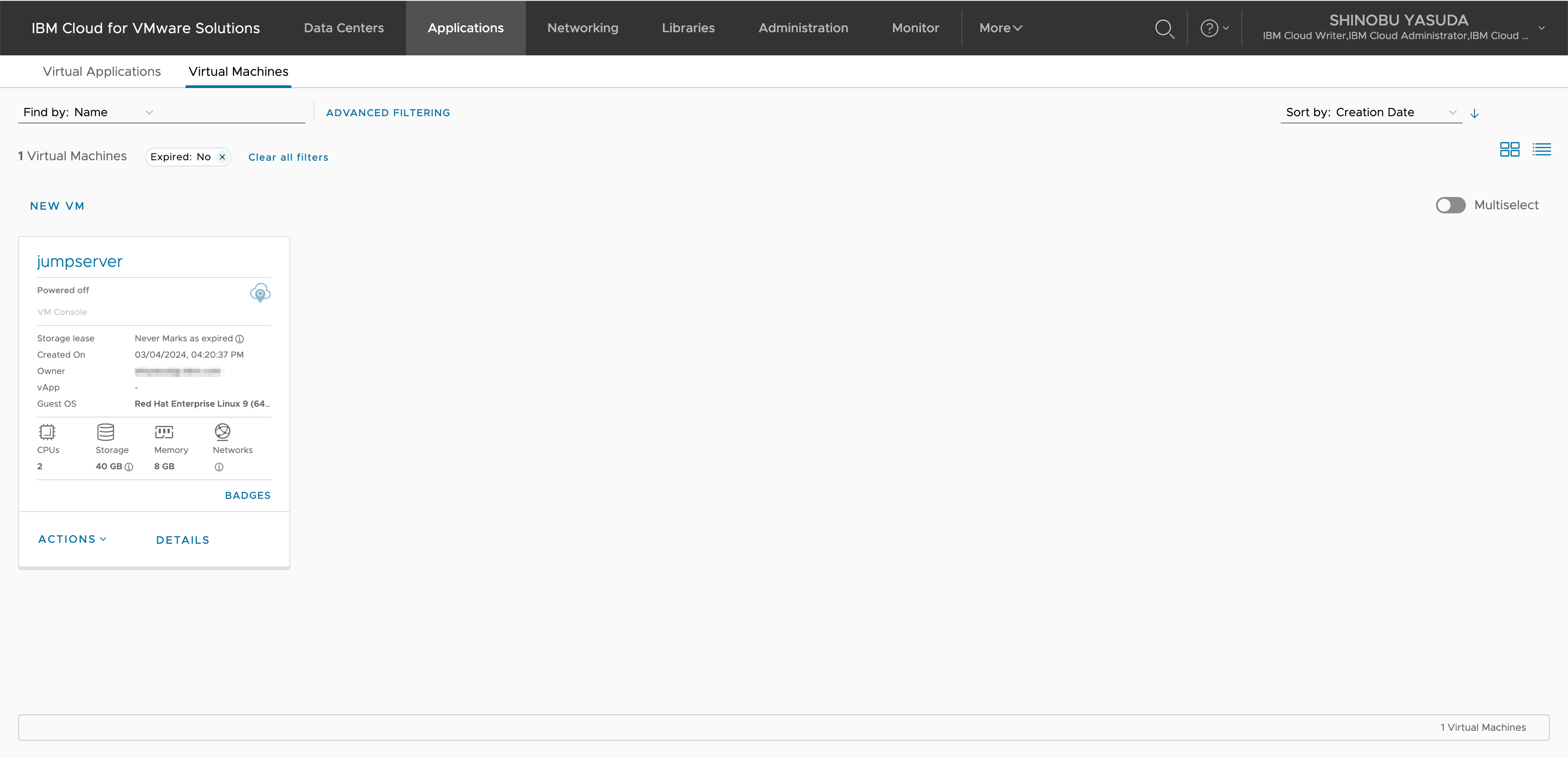Click the sort direction arrow
The width and height of the screenshot is (1568, 758).
(1474, 113)
